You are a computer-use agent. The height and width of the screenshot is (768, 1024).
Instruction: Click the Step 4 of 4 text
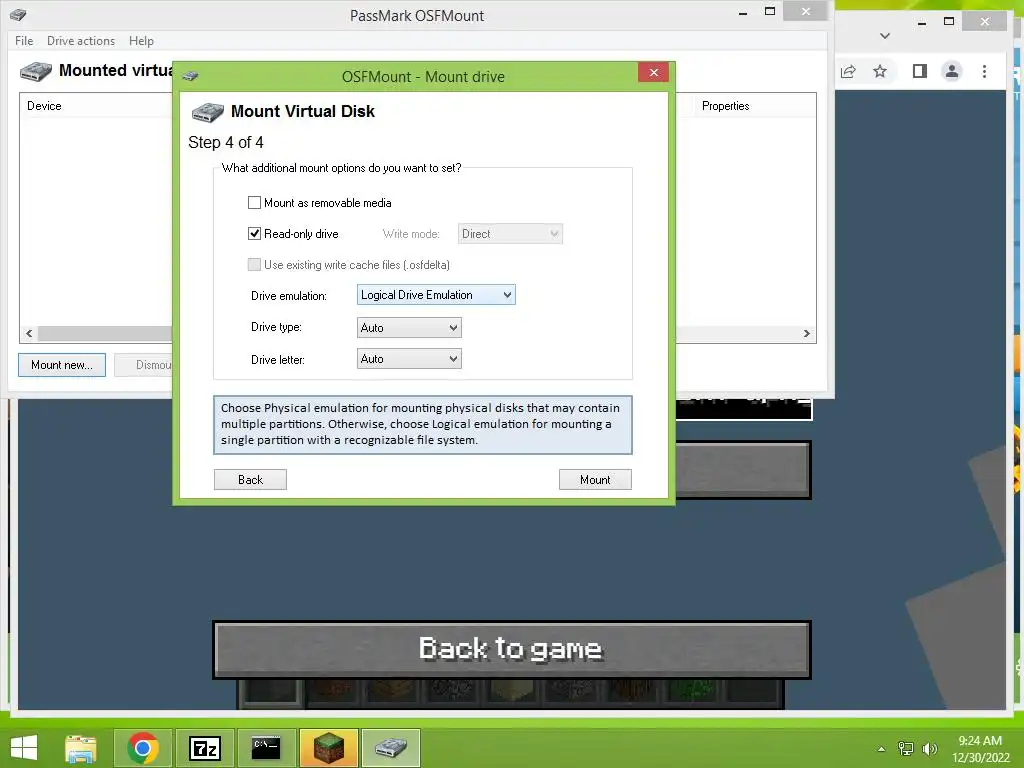point(226,142)
